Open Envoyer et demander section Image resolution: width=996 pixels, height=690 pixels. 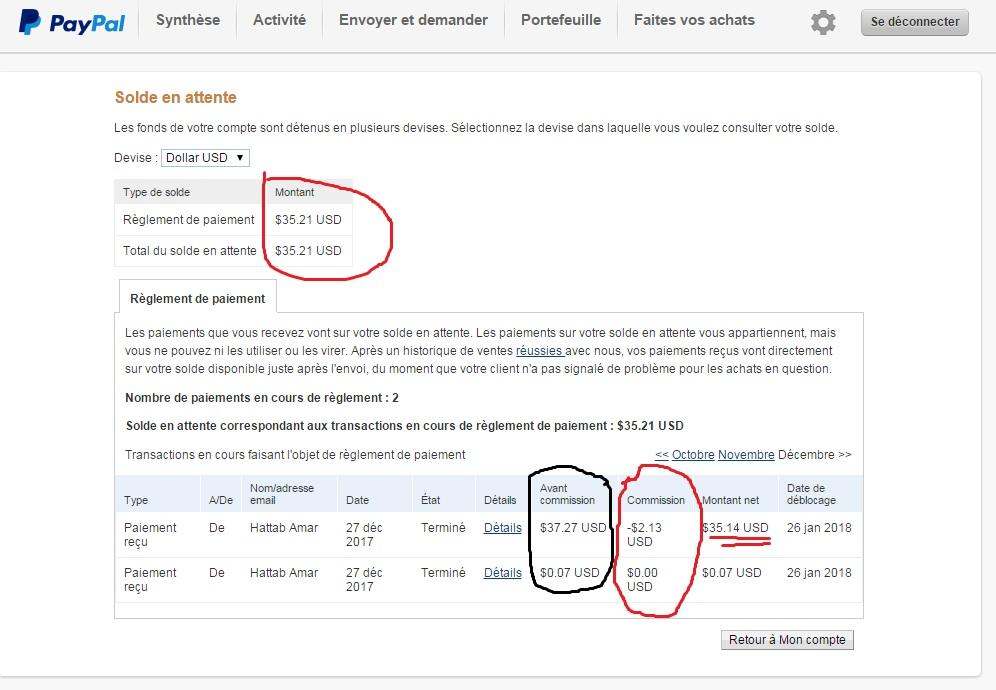tap(413, 20)
